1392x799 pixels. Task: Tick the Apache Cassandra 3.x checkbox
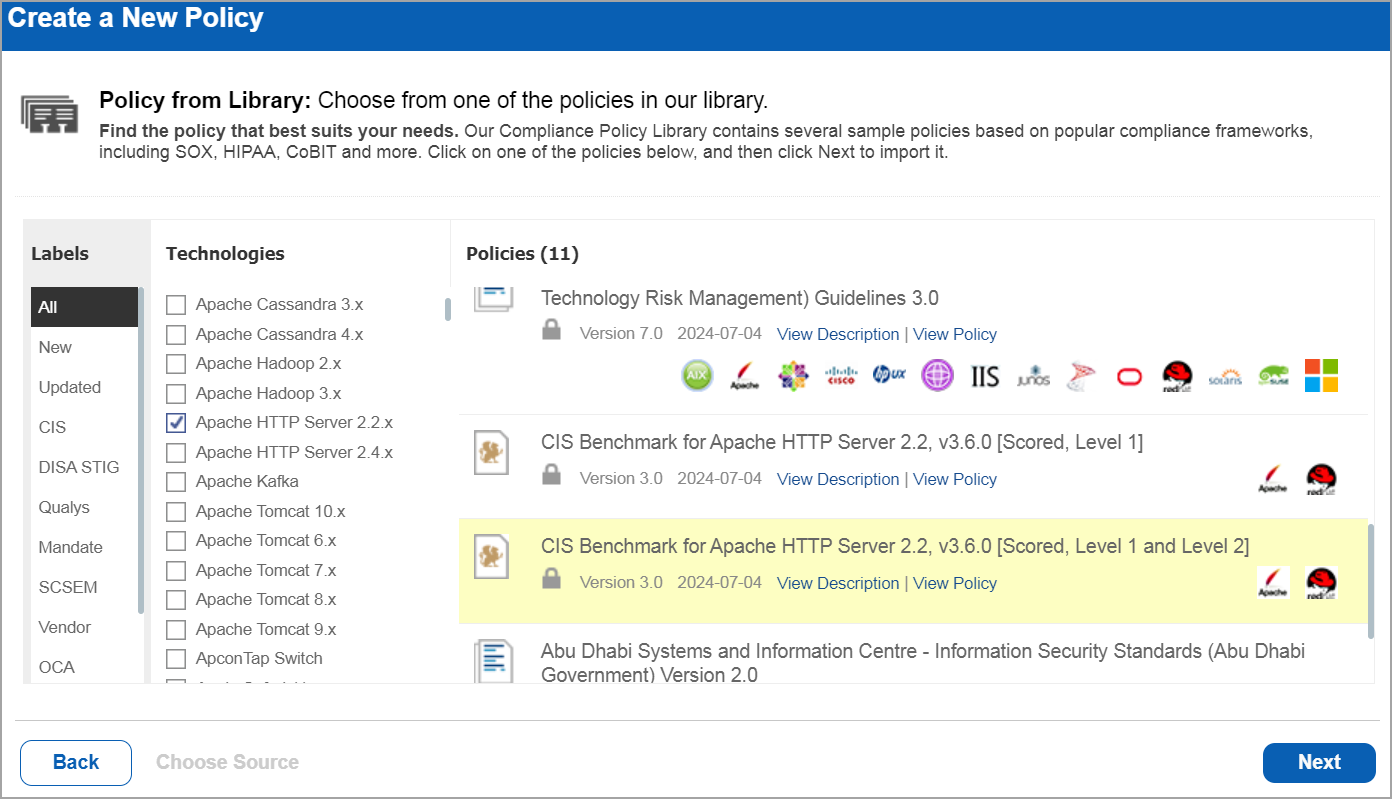[176, 305]
